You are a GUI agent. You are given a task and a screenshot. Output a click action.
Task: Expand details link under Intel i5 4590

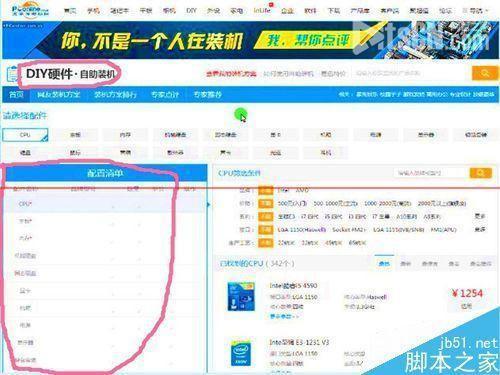point(284,316)
